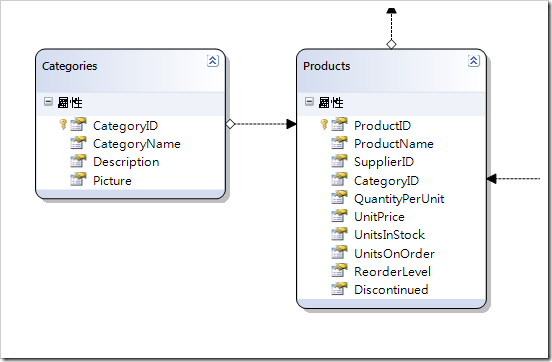Screen dimensions: 552x362
Task: Select the Discontinued property text
Action: tap(391, 290)
